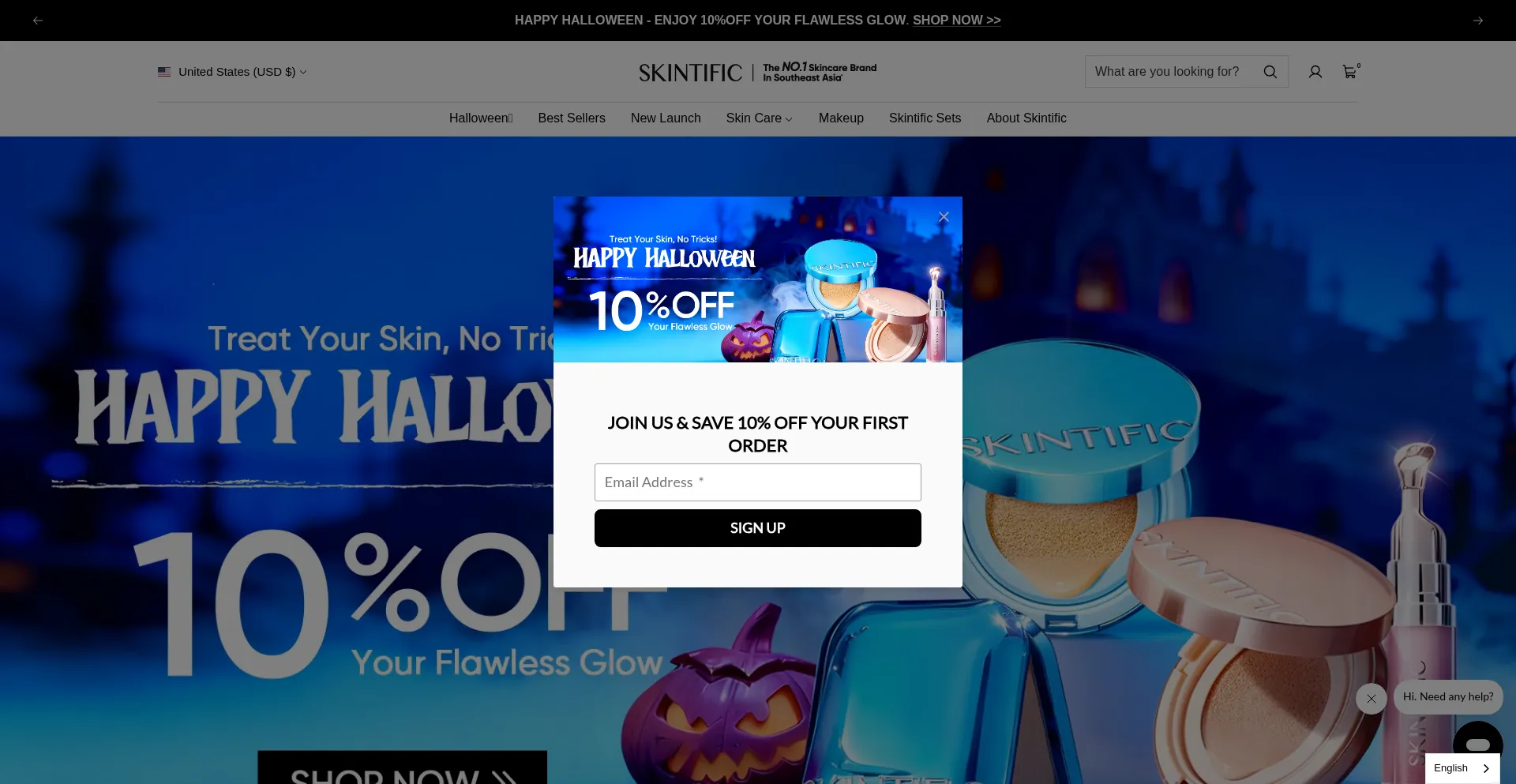Click the search magnifier icon
The width and height of the screenshot is (1516, 784).
[1270, 72]
